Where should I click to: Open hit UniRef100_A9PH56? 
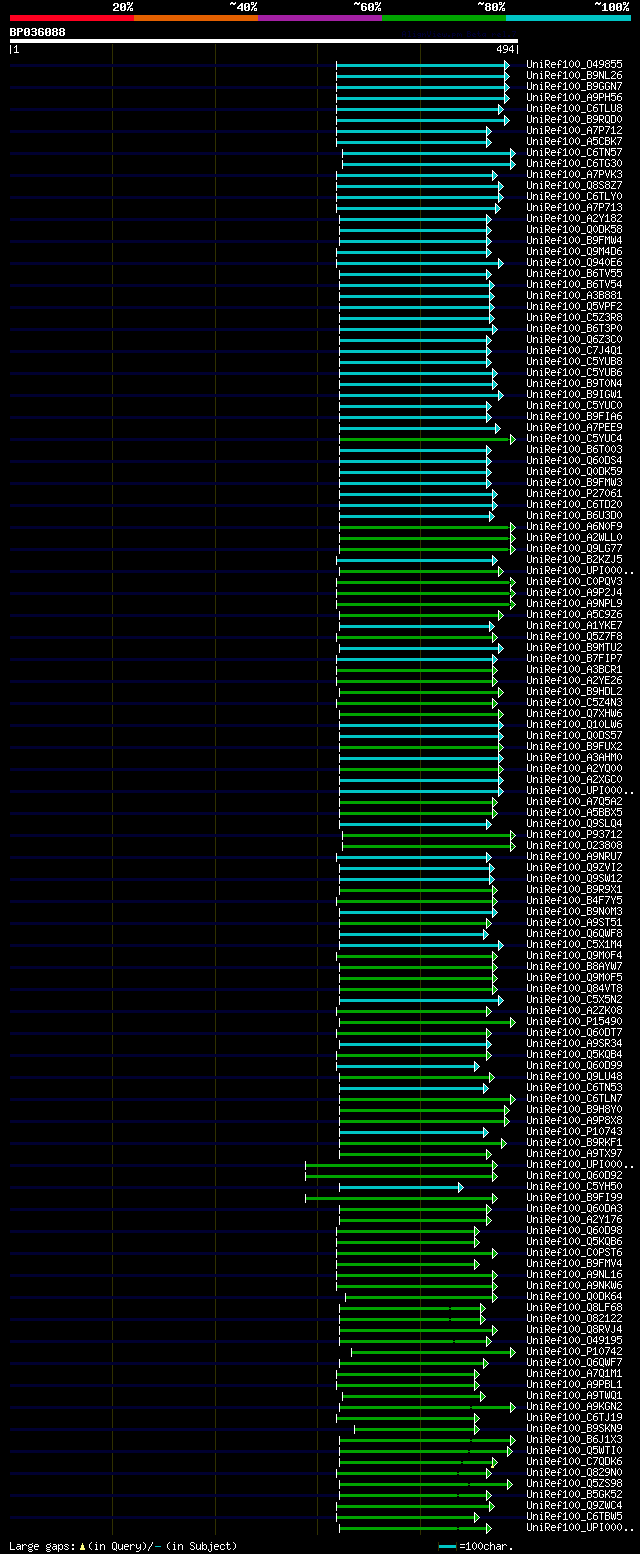click(x=575, y=97)
